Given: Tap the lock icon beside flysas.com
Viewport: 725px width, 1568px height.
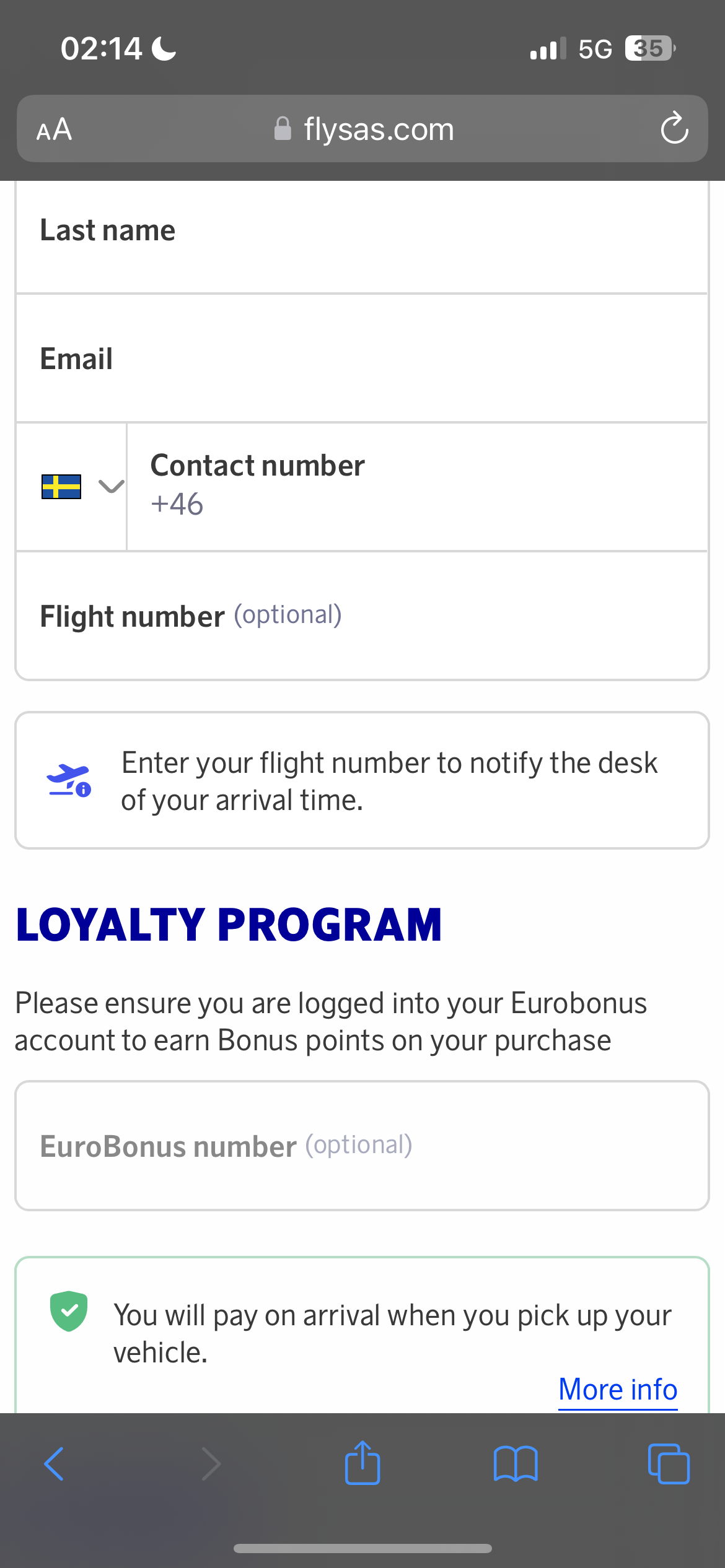Looking at the screenshot, I should [283, 129].
